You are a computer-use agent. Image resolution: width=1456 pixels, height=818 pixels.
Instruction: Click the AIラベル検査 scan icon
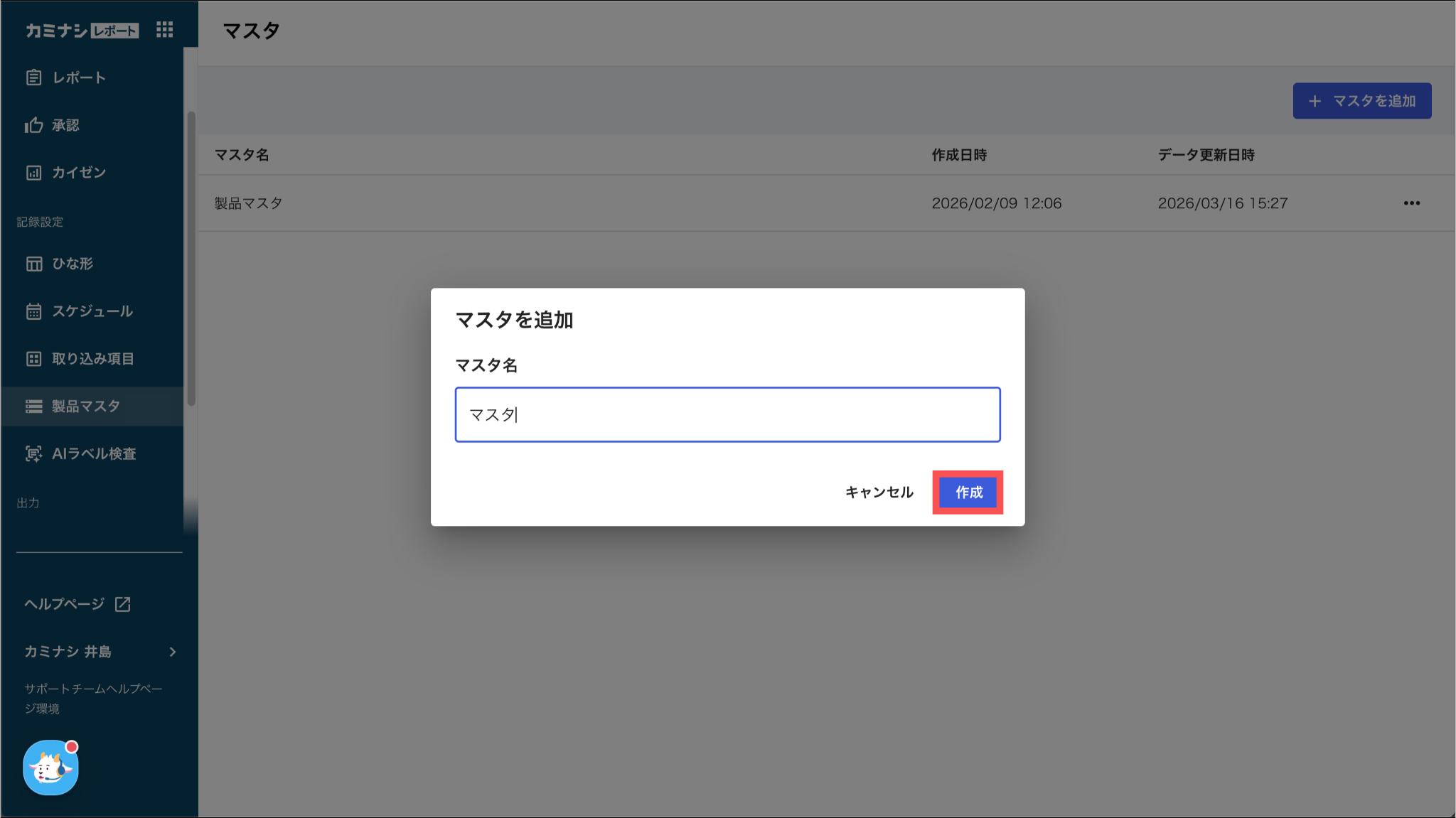[33, 453]
